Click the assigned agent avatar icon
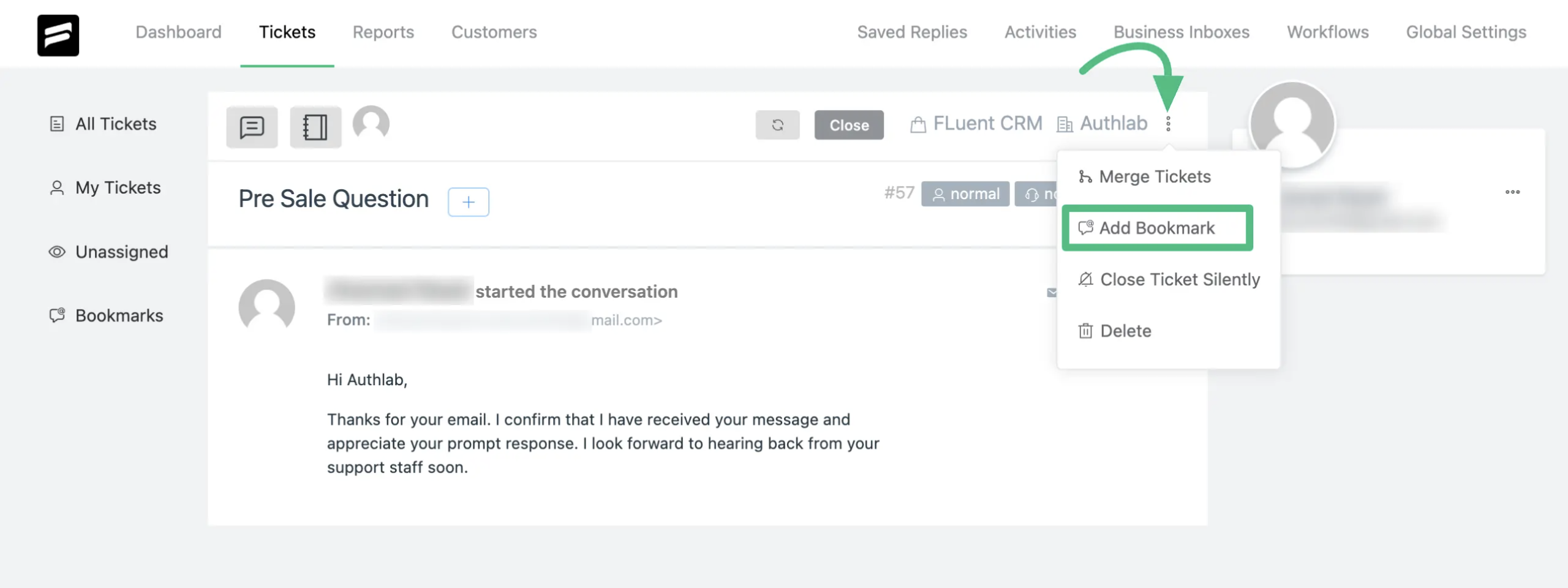The width and height of the screenshot is (1568, 588). pyautogui.click(x=371, y=123)
